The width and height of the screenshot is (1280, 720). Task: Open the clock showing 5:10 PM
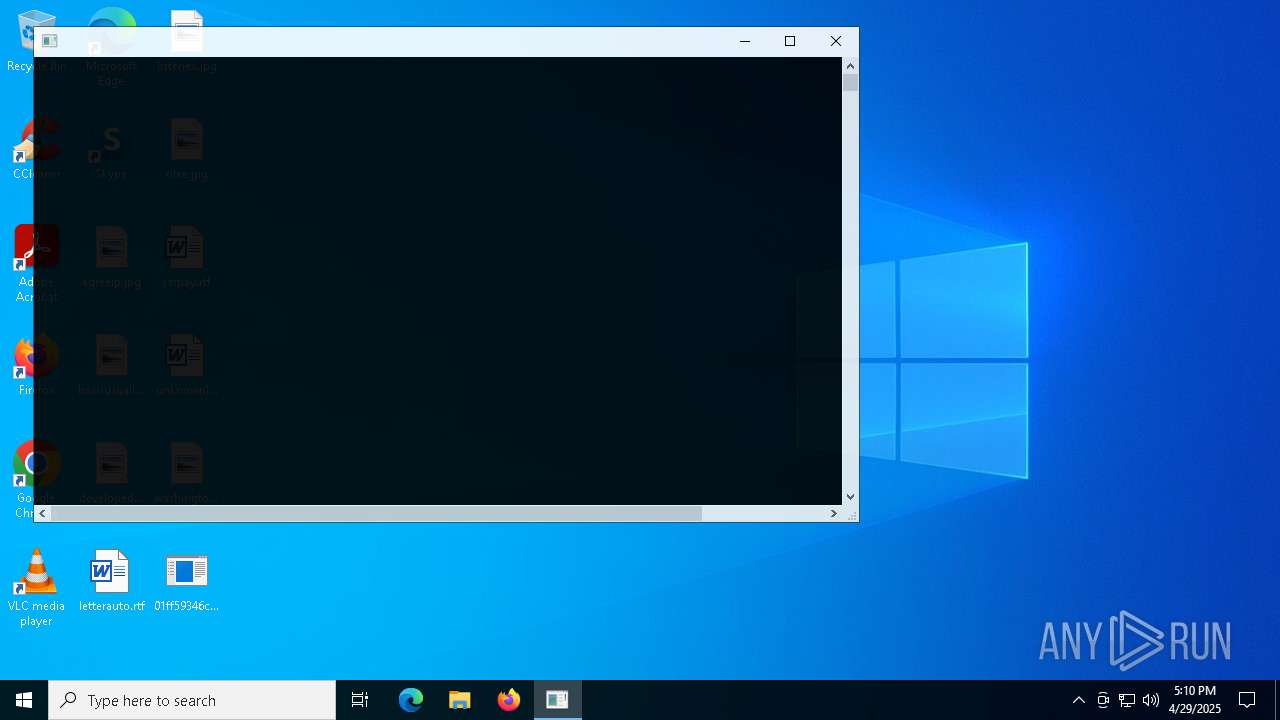tap(1195, 700)
